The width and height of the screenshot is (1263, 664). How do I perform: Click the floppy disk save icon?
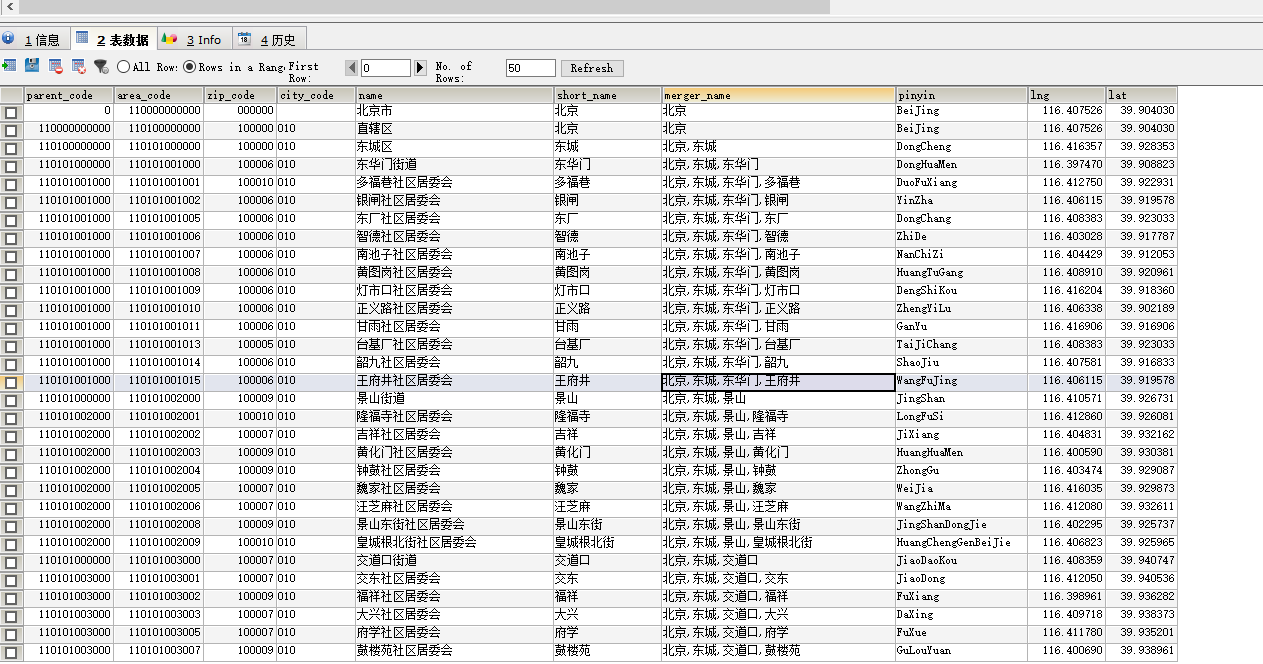pyautogui.click(x=31, y=67)
